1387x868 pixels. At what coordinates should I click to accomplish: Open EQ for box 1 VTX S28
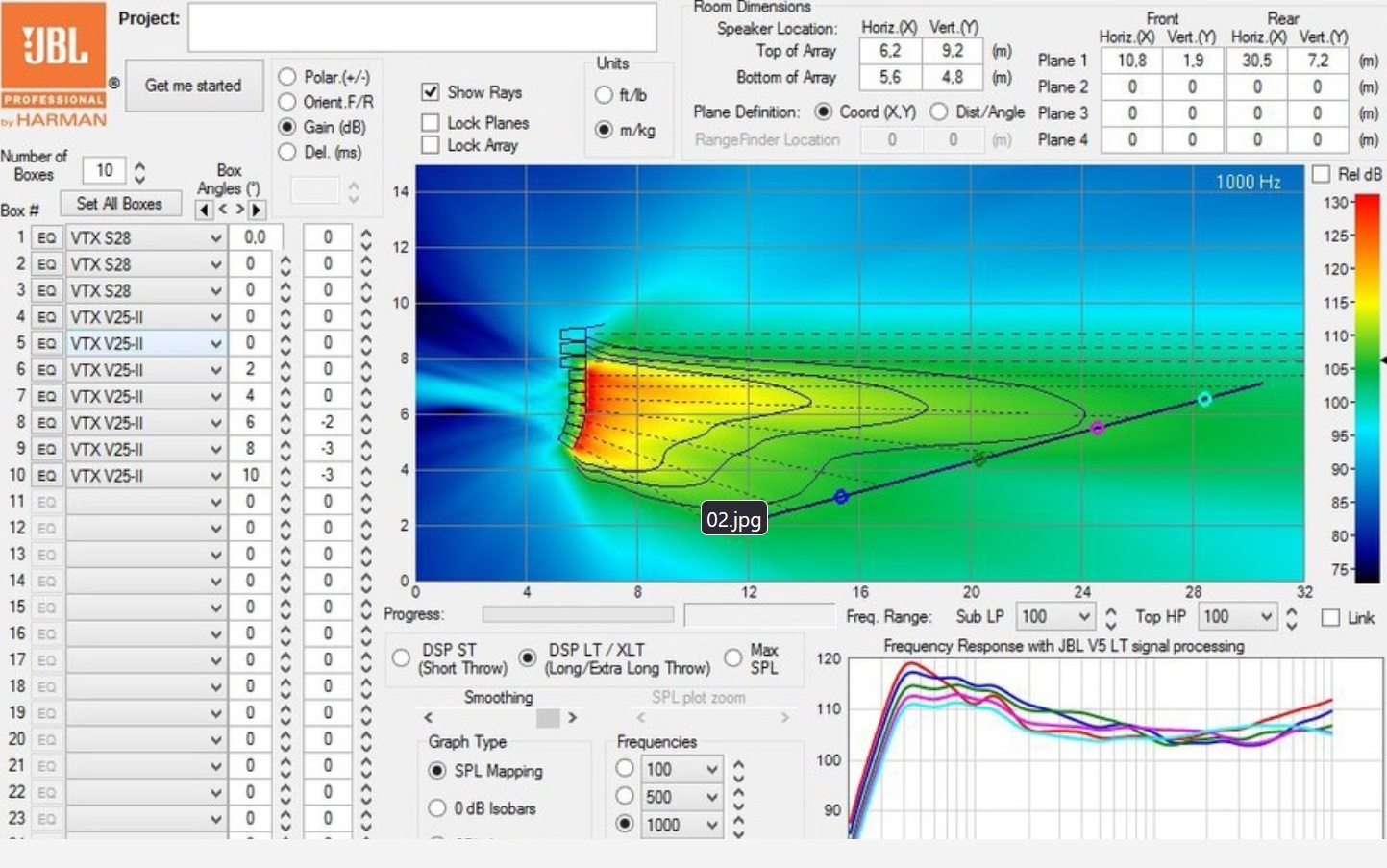[x=46, y=237]
